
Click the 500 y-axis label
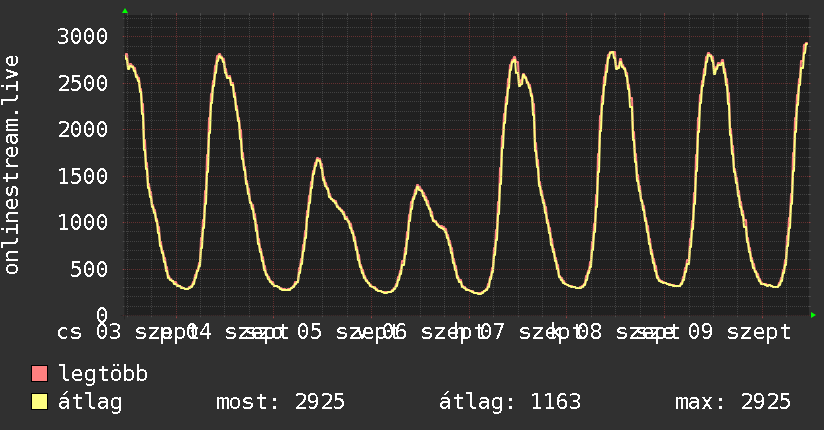coord(89,269)
